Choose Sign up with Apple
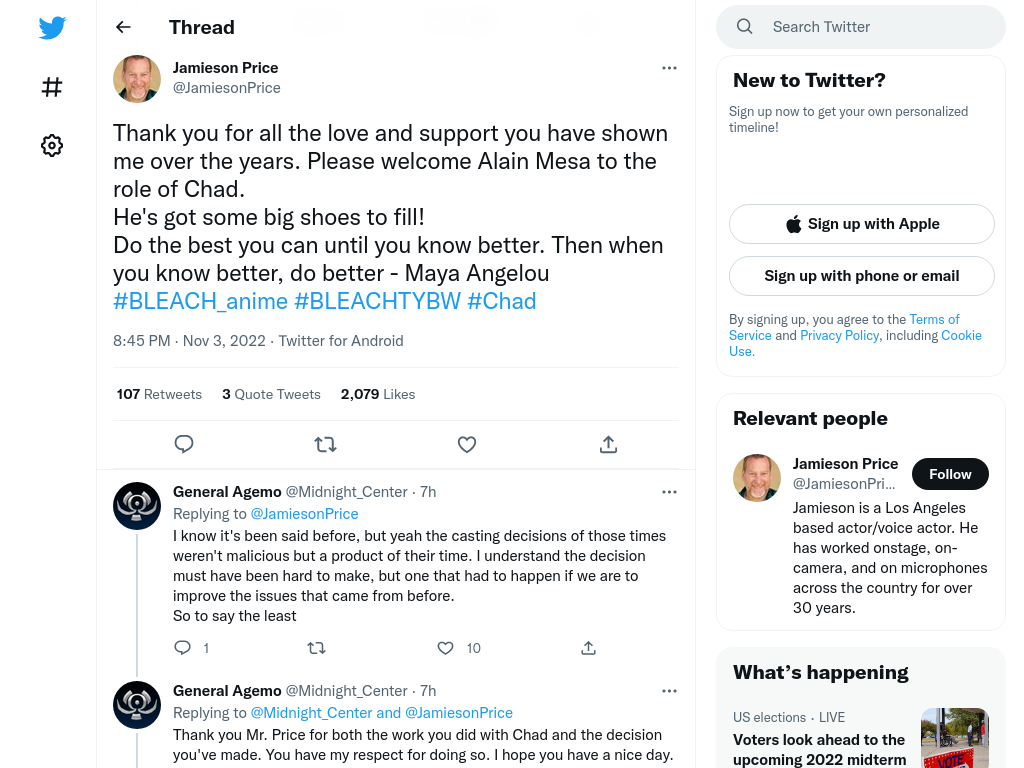1024x768 pixels. [x=862, y=224]
